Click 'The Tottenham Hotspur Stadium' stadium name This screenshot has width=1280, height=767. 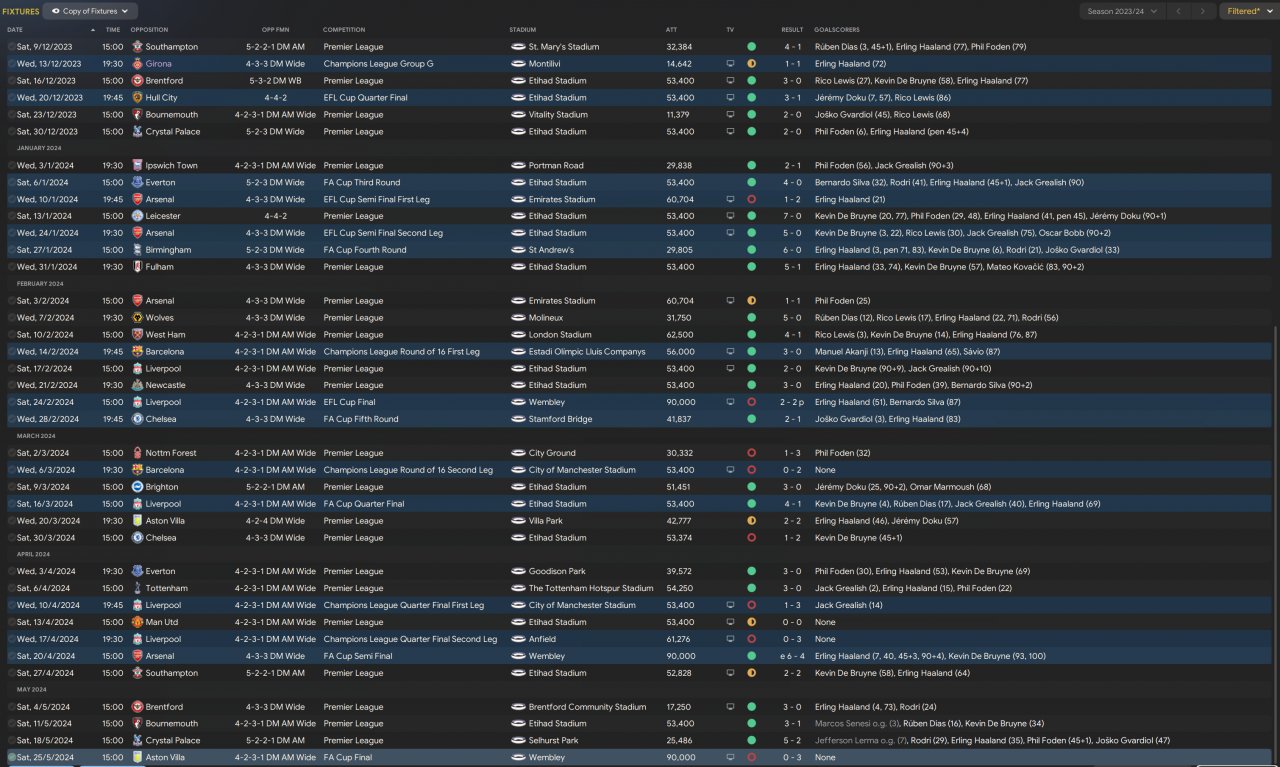tap(591, 589)
